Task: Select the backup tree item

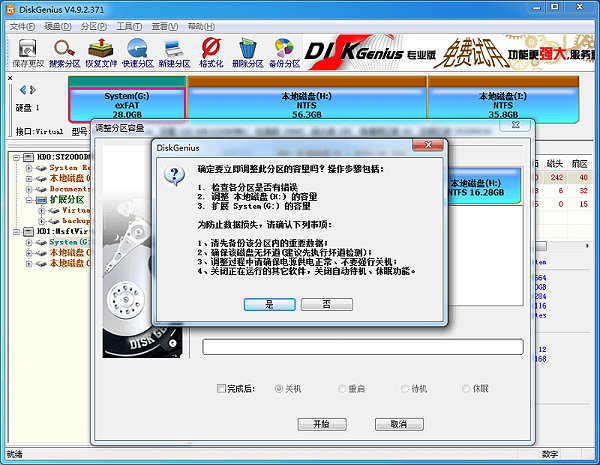Action: [x=76, y=221]
